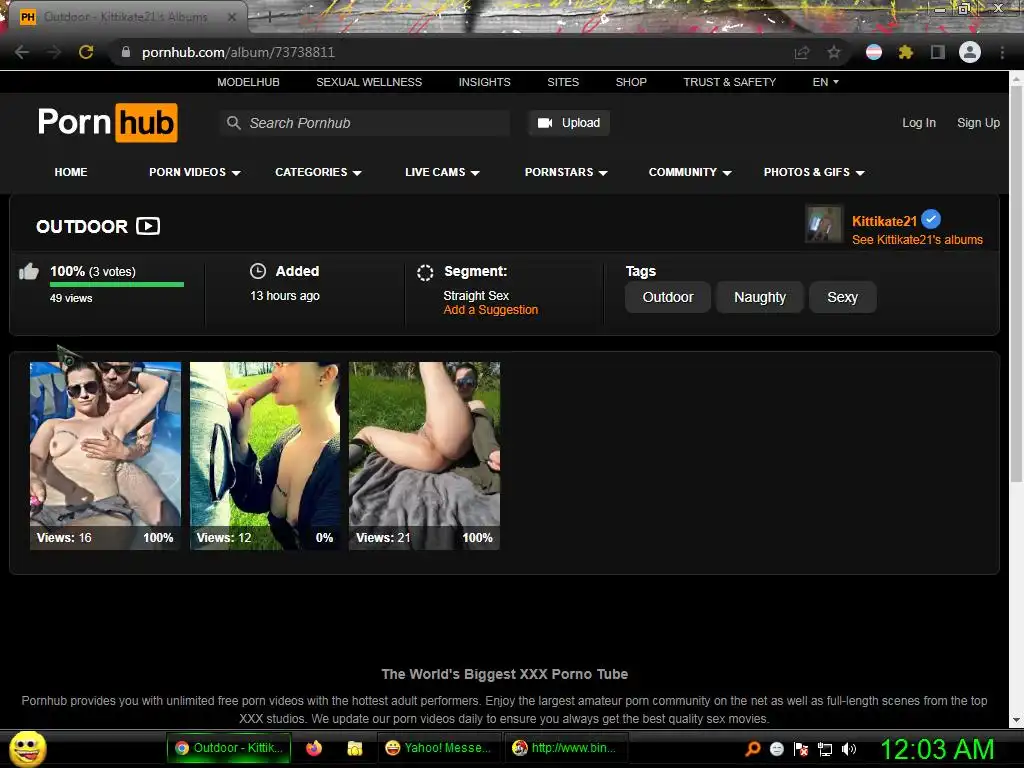Reload the page with refresh icon
Viewport: 1024px width, 768px height.
(86, 52)
